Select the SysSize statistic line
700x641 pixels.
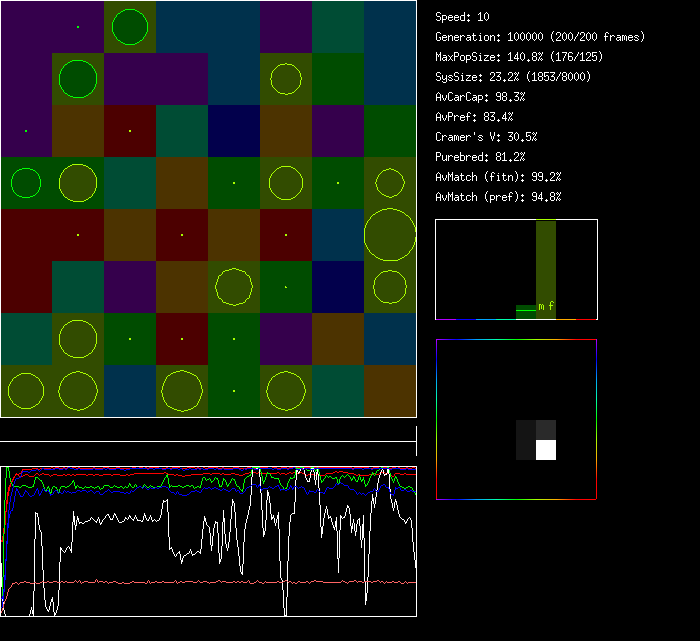[x=513, y=77]
